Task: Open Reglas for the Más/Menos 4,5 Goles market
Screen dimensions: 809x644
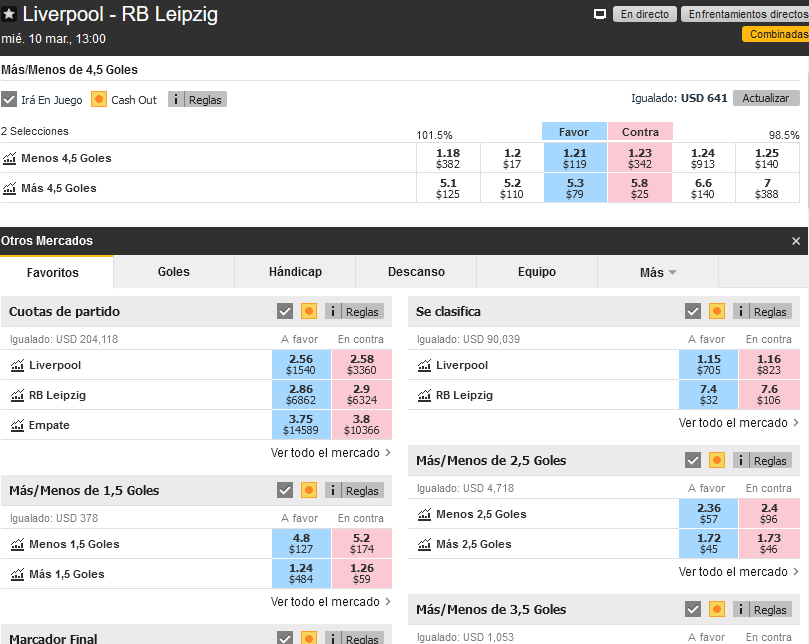Action: tap(198, 100)
